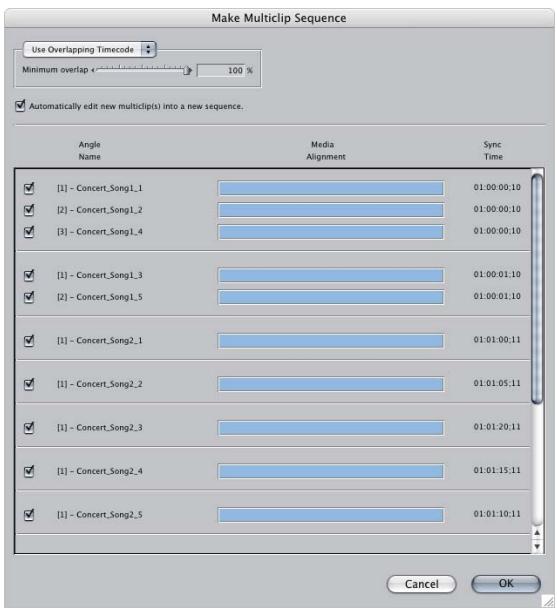Click the Media Alignment column header
Viewport: 557px width, 609px height.
click(325, 150)
